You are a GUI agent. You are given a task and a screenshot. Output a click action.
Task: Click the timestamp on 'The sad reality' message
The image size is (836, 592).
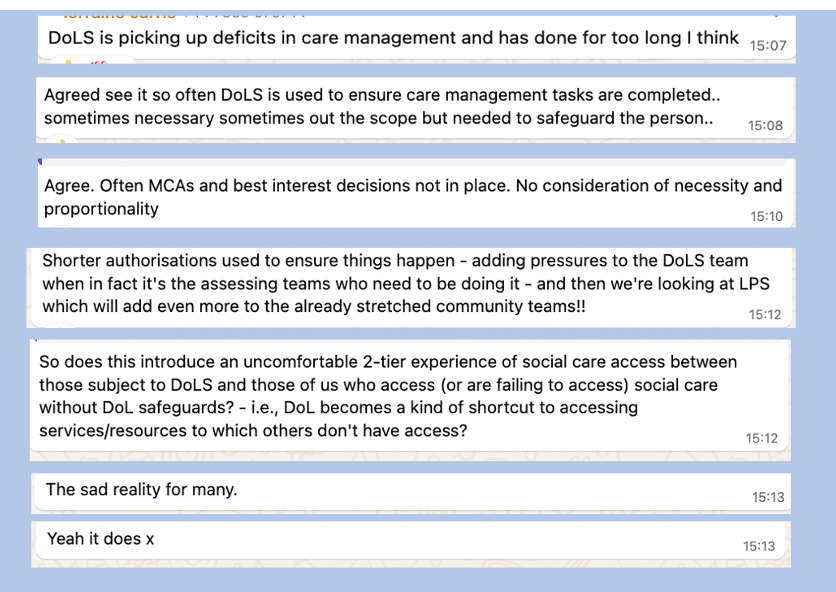pyautogui.click(x=768, y=497)
